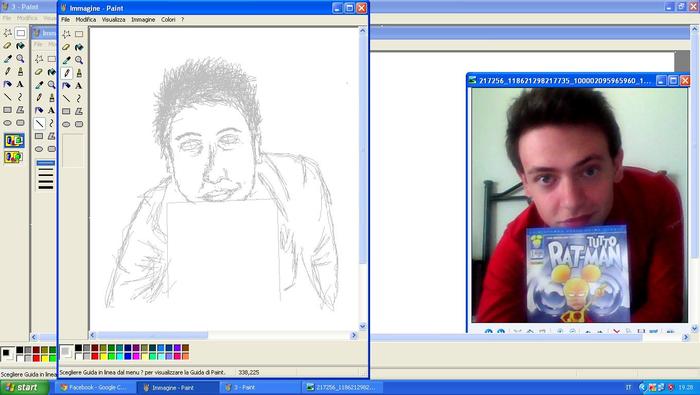Choose the Ellipse shape tool
The width and height of the screenshot is (700, 395).
tap(67, 124)
